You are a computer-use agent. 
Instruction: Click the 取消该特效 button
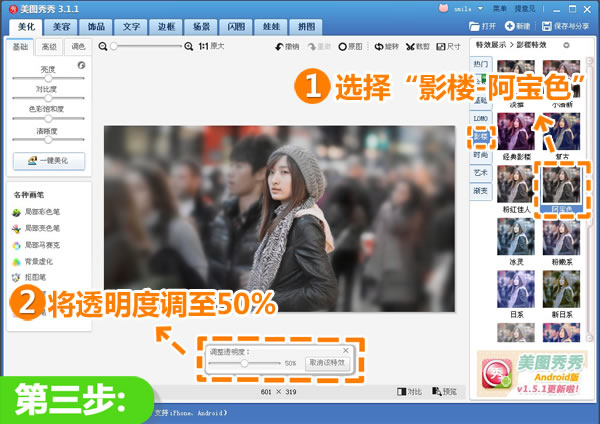(327, 363)
